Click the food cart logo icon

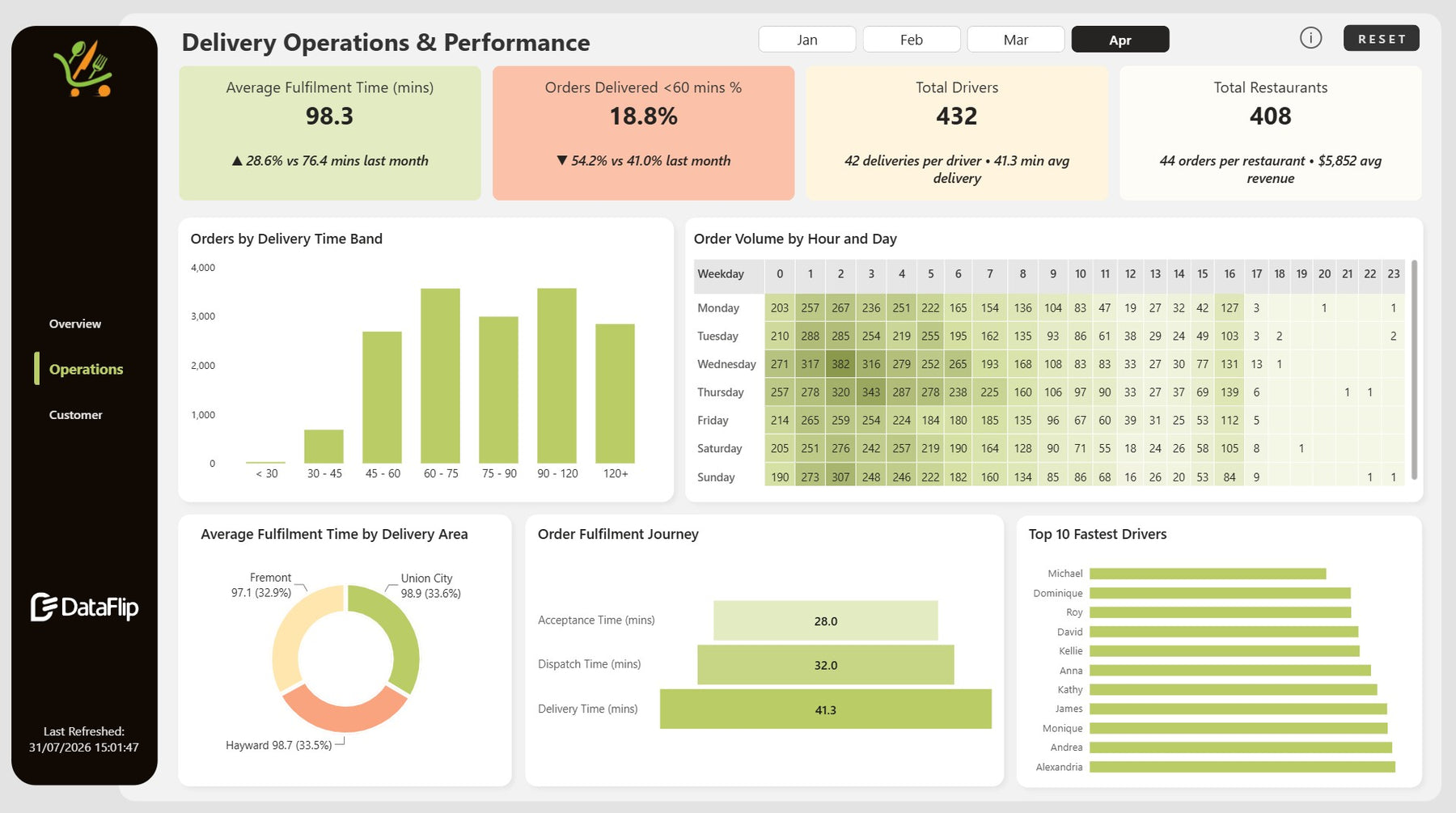pyautogui.click(x=83, y=69)
